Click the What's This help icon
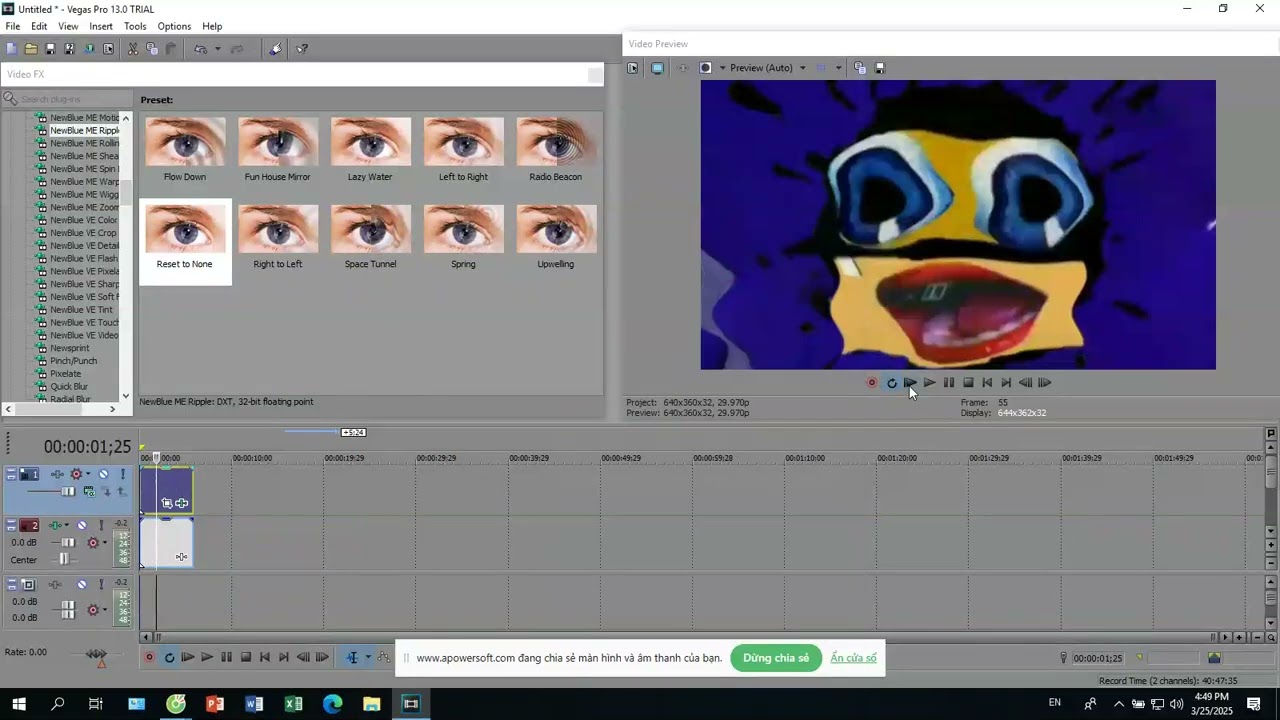 pyautogui.click(x=302, y=49)
